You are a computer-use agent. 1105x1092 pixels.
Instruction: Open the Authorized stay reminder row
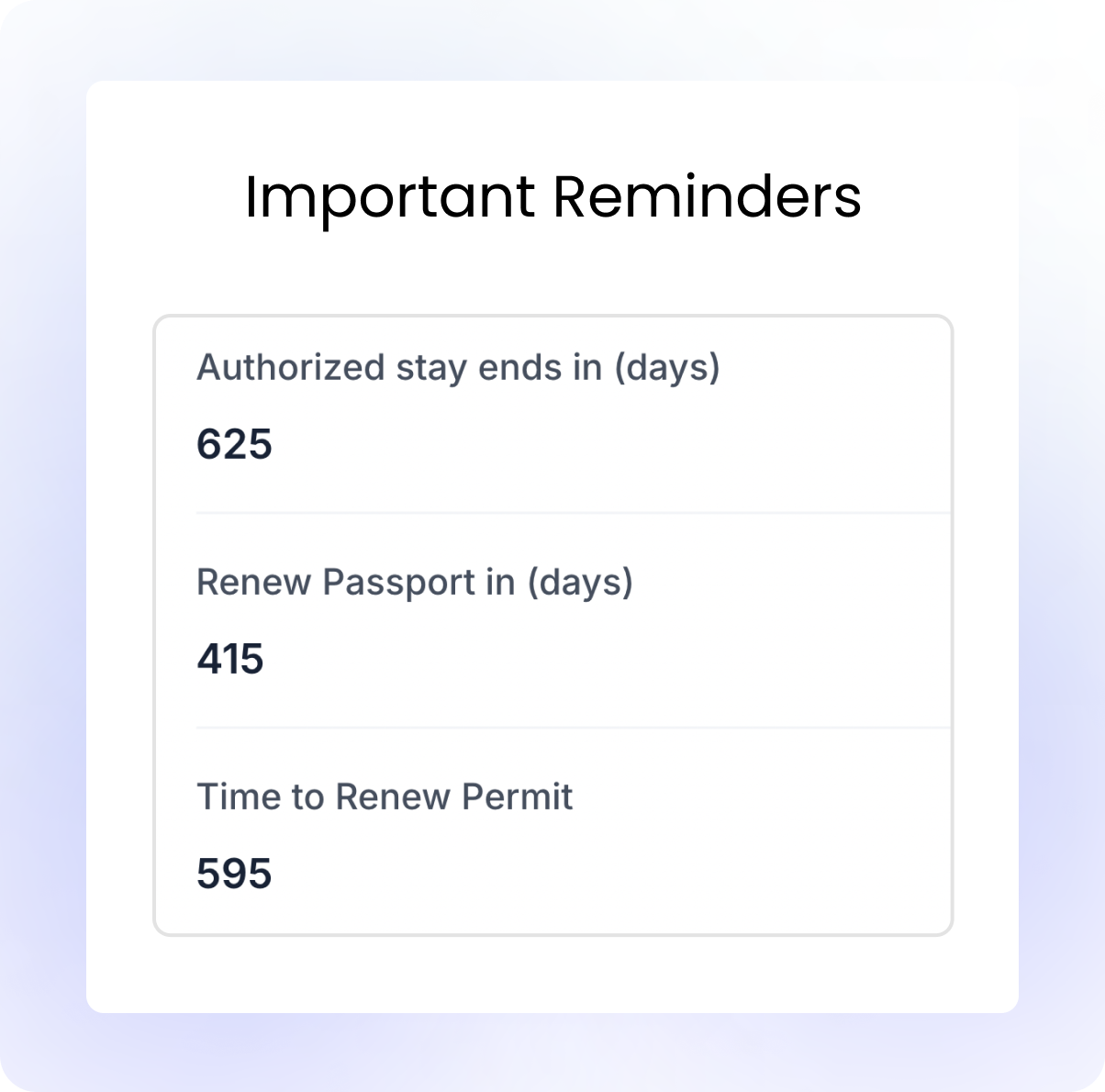point(553,415)
